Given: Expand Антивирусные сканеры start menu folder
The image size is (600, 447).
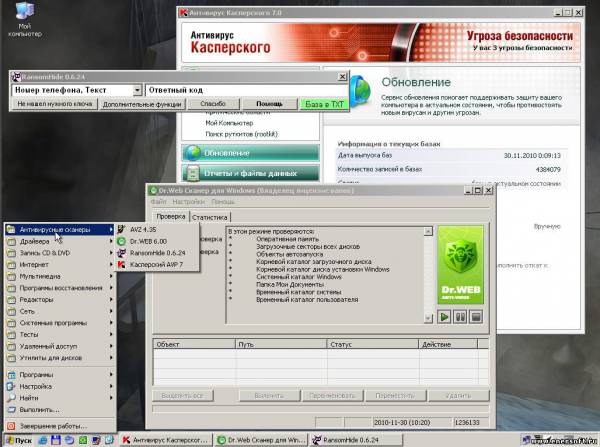Looking at the screenshot, I should (x=60, y=229).
